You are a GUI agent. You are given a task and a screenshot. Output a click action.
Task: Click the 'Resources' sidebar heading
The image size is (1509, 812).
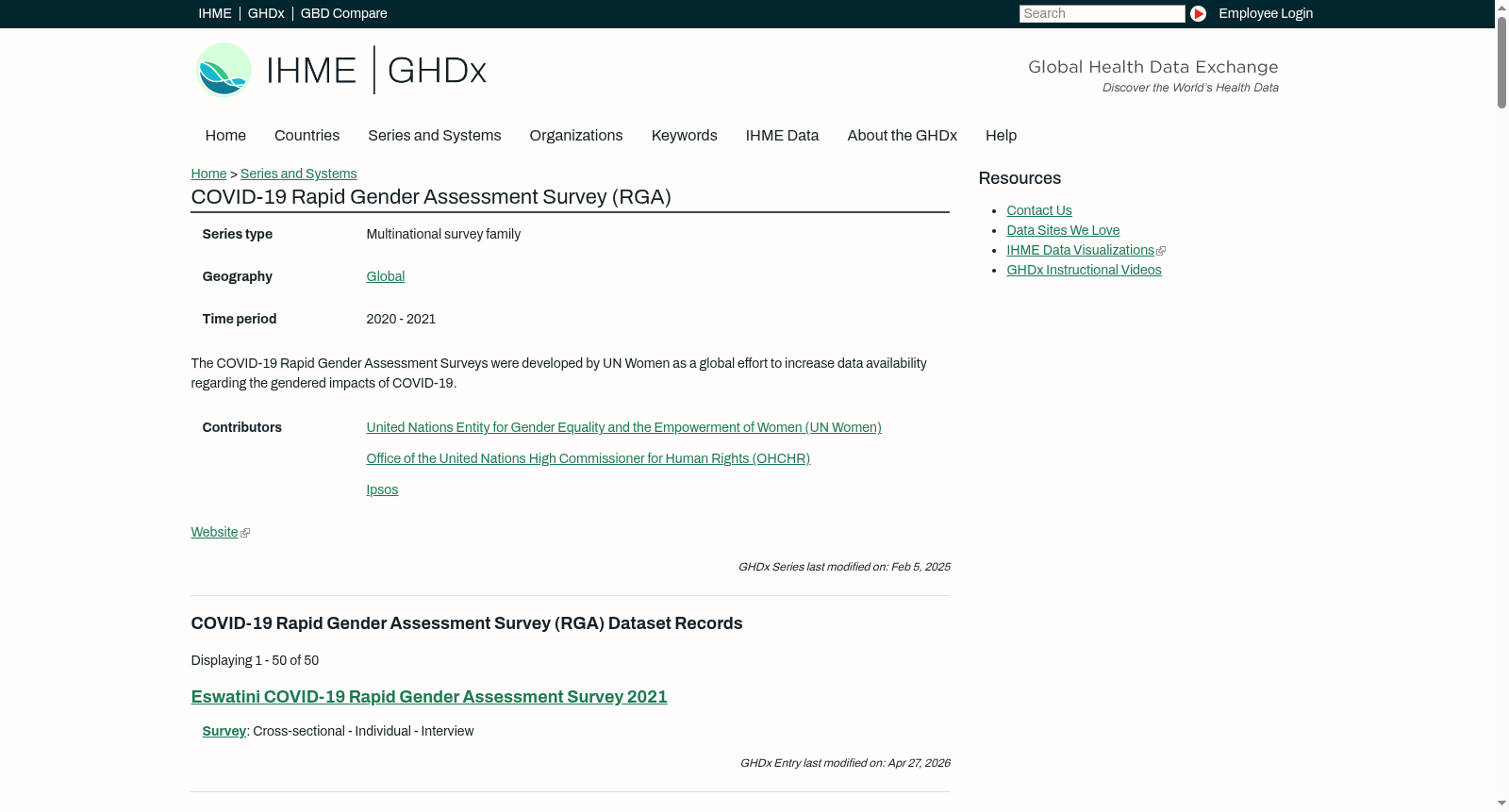(1020, 178)
